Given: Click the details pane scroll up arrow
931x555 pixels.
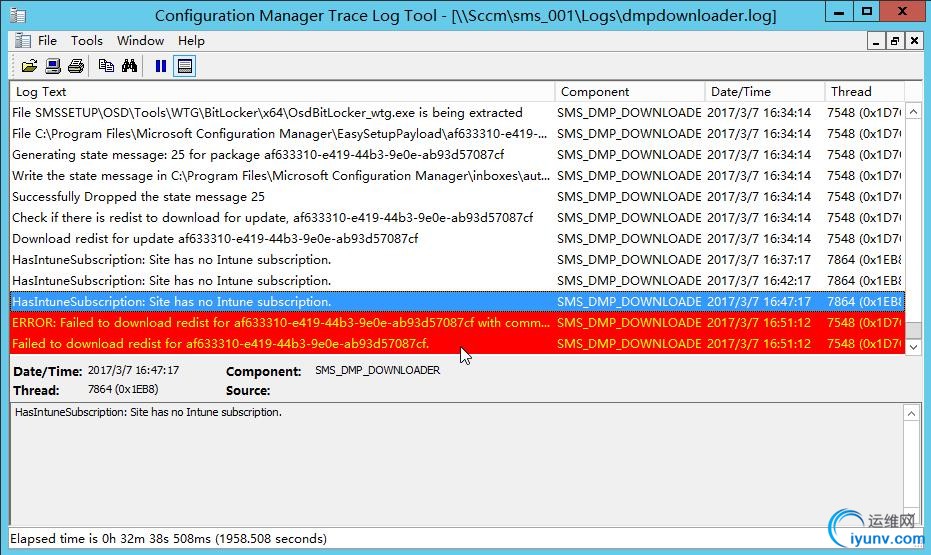Looking at the screenshot, I should point(911,413).
